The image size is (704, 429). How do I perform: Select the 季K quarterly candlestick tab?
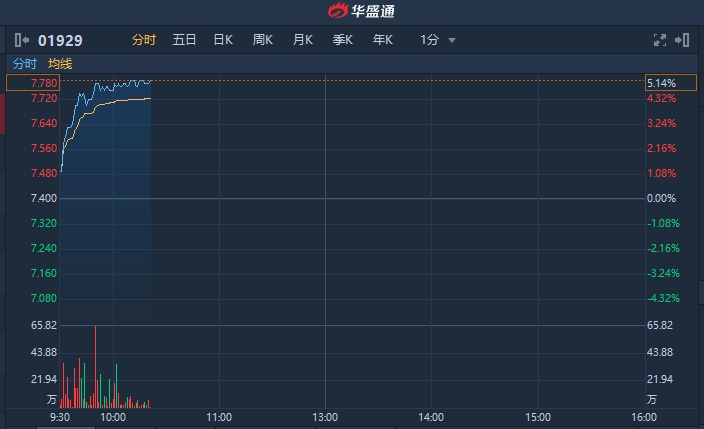tap(343, 40)
